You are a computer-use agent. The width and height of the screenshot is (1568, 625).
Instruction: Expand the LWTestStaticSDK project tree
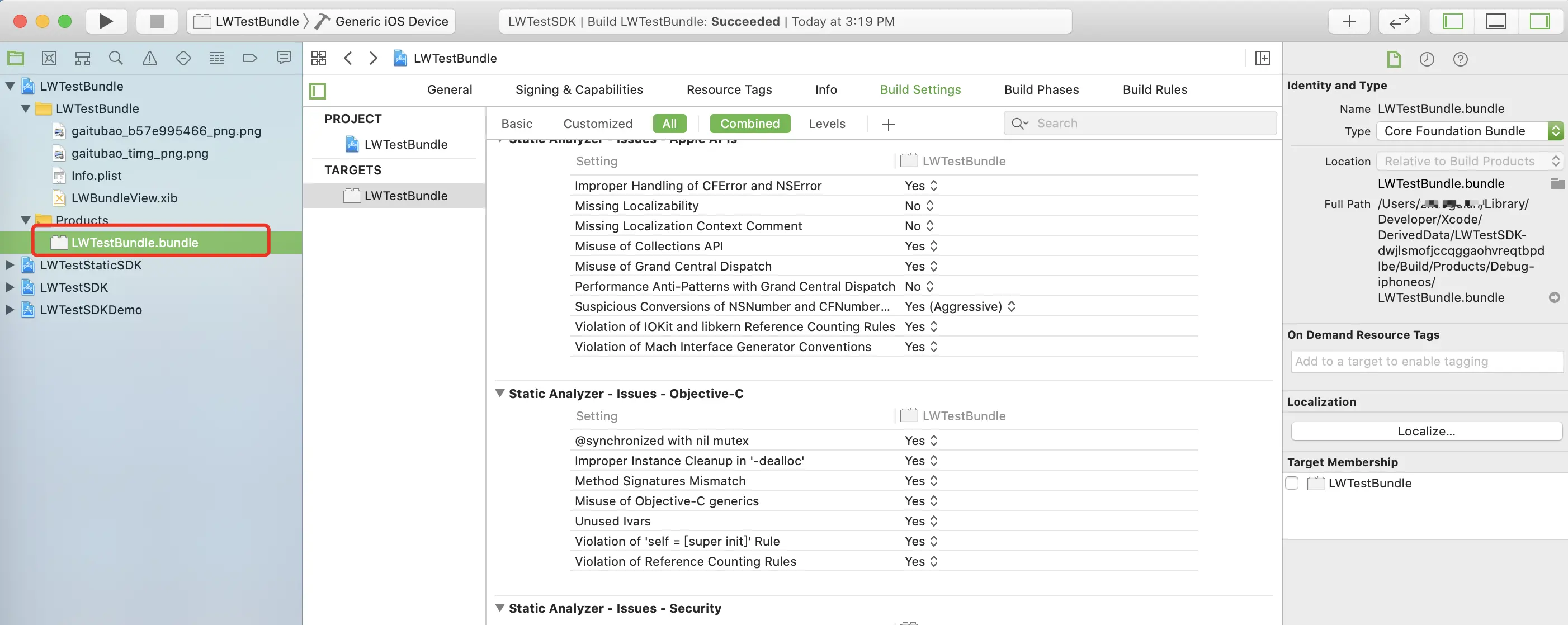[10, 265]
